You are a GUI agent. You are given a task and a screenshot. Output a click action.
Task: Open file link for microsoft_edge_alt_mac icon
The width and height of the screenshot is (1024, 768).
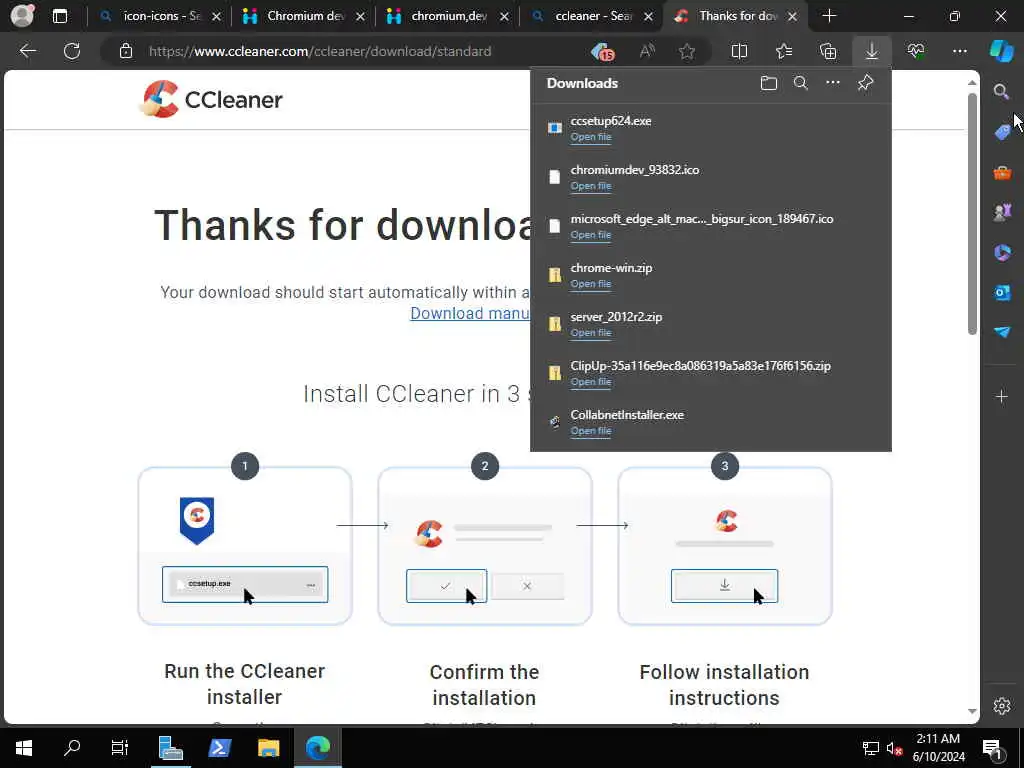tap(590, 234)
